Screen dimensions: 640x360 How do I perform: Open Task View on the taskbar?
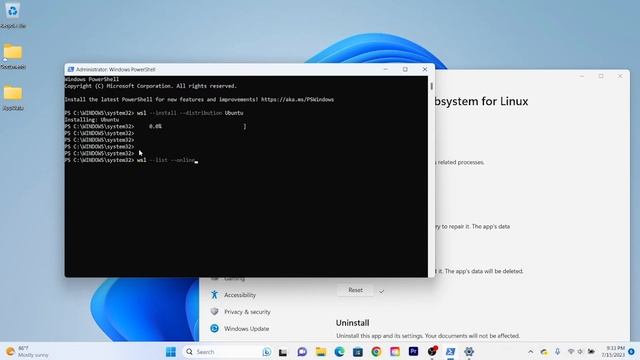(x=283, y=352)
